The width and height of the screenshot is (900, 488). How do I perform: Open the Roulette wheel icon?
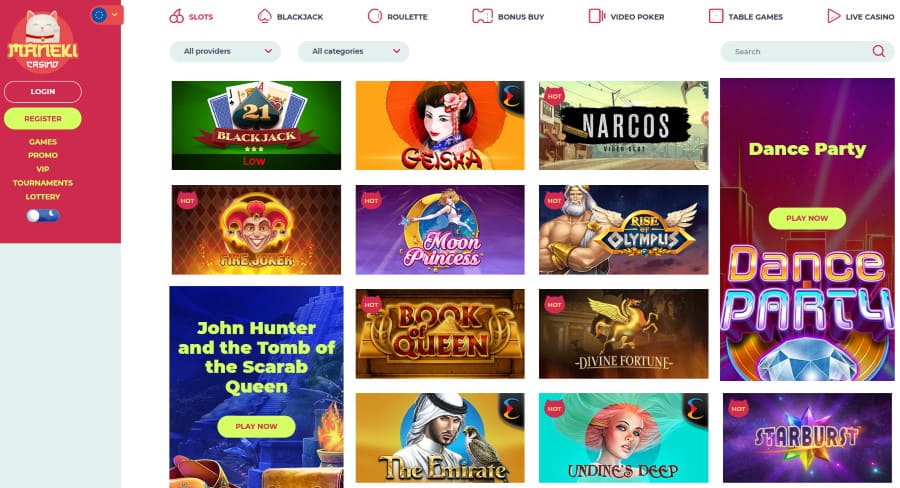(x=374, y=16)
